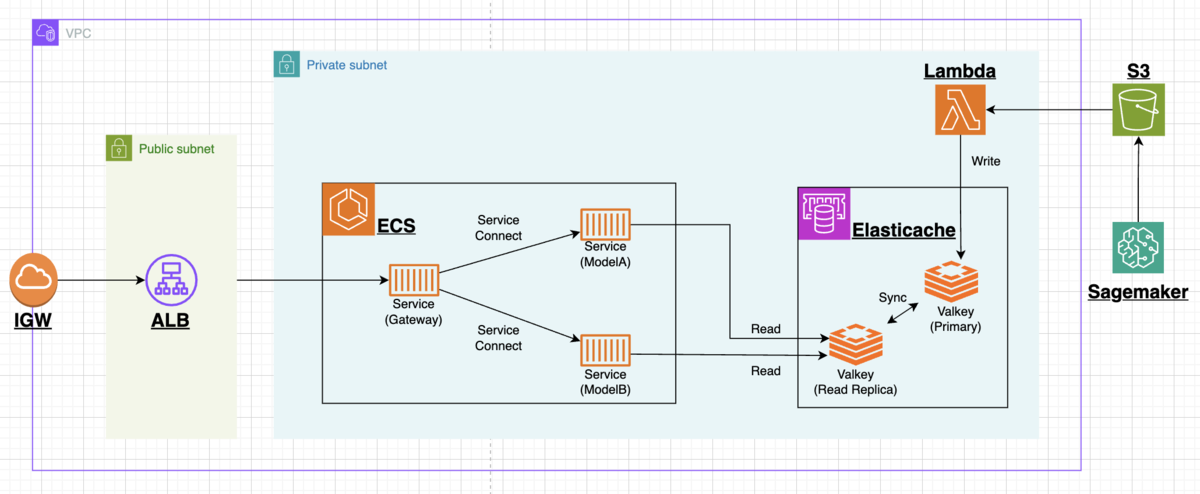The height and width of the screenshot is (494, 1200).
Task: Select the S3 heading label
Action: (x=1138, y=71)
